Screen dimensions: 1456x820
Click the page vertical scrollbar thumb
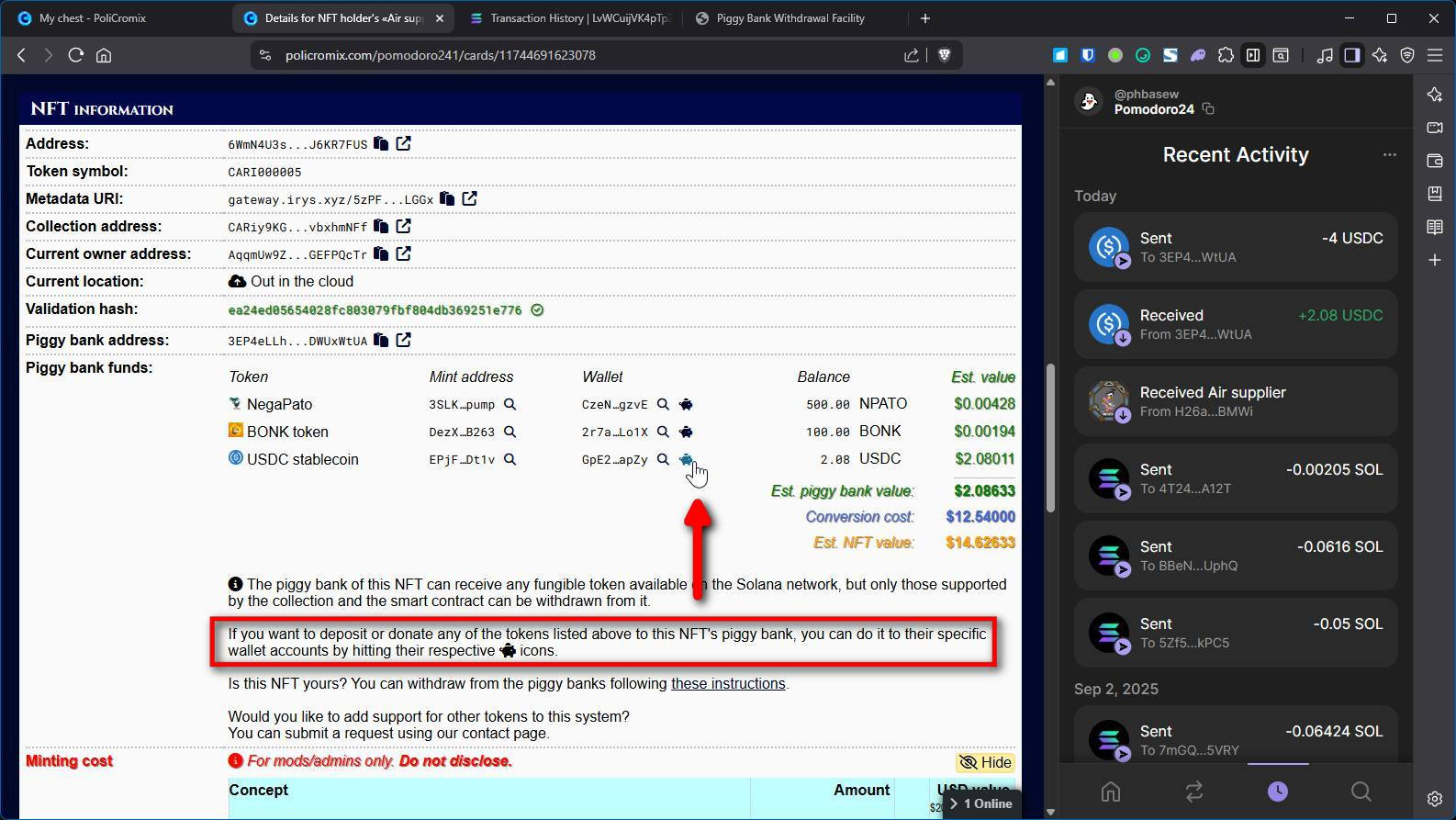(1050, 439)
